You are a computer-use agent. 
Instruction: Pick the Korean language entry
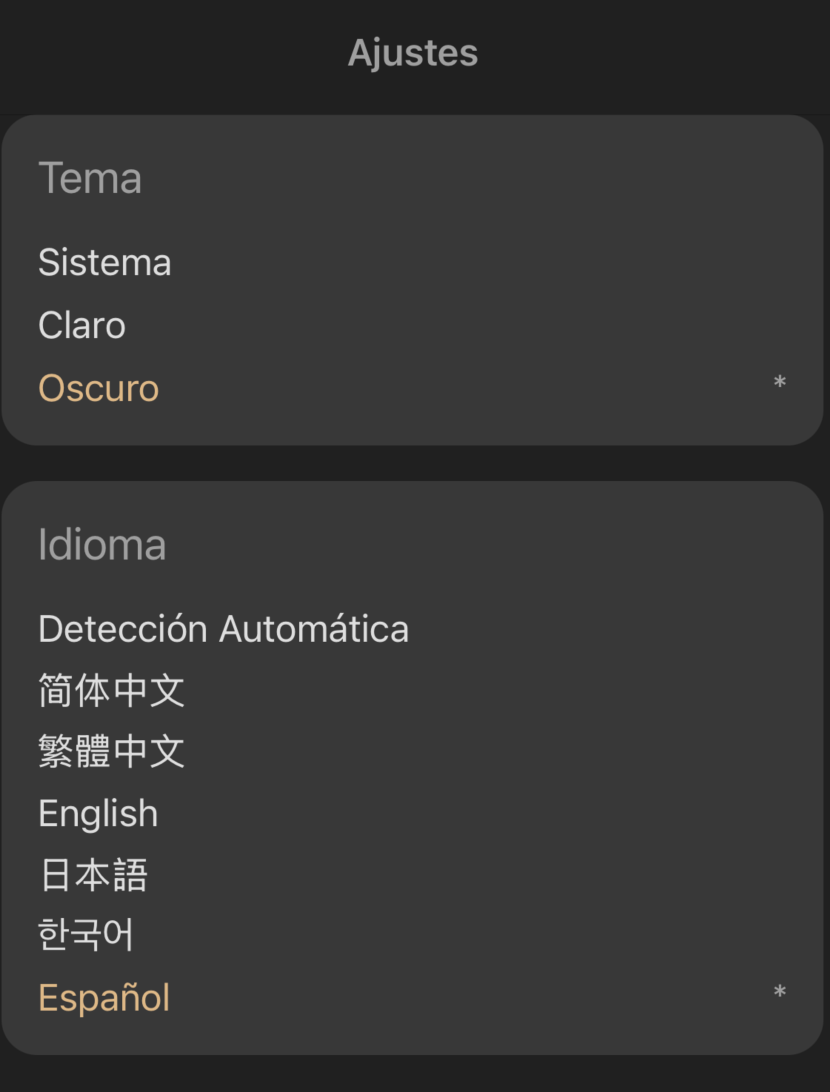tap(86, 936)
